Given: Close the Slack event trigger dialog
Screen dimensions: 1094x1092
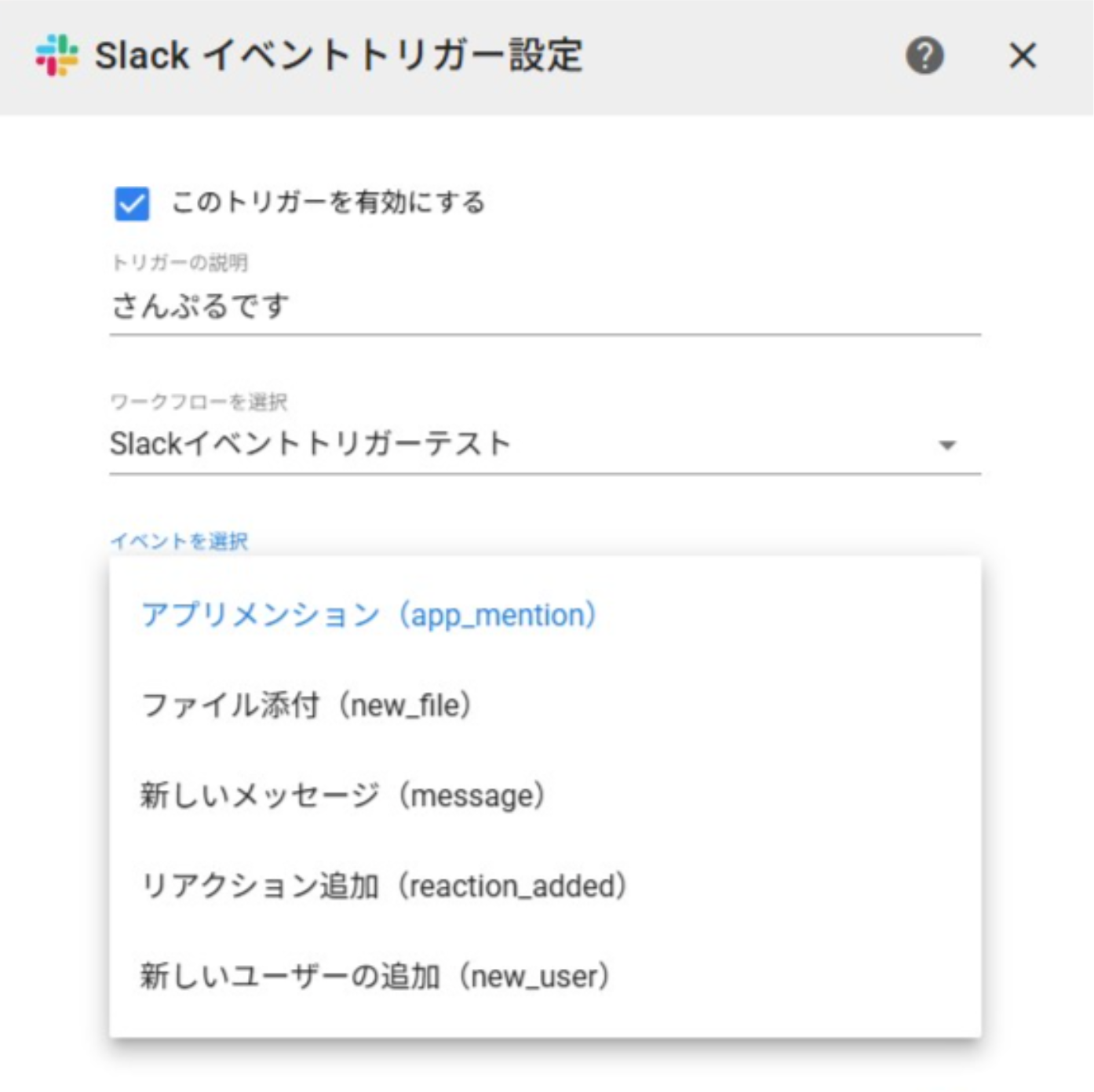Looking at the screenshot, I should pos(1022,56).
